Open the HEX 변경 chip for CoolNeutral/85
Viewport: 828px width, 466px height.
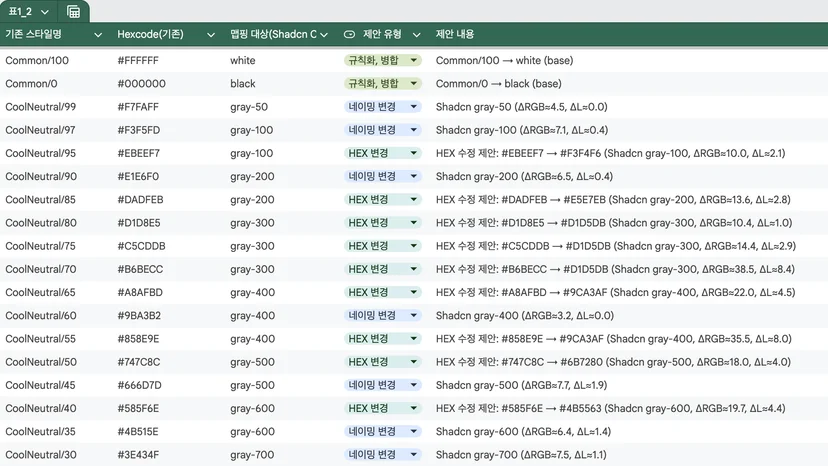[x=383, y=200]
